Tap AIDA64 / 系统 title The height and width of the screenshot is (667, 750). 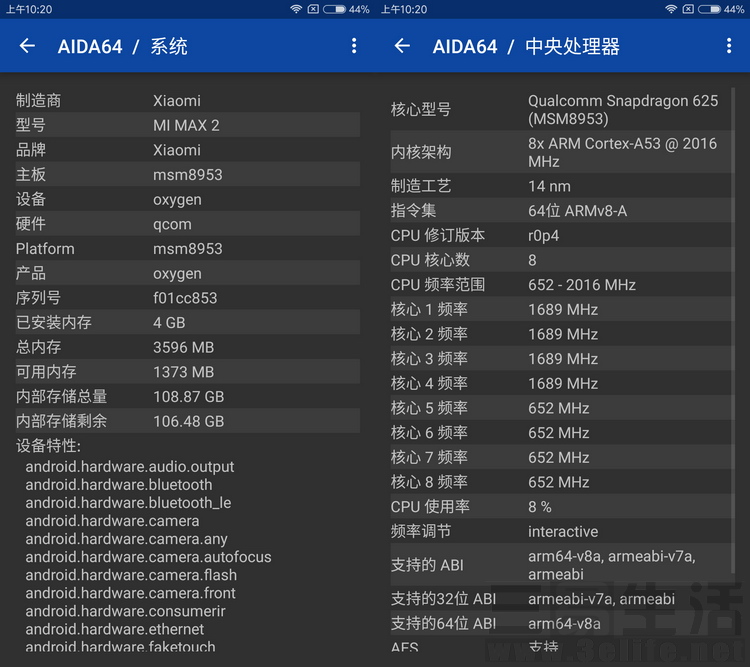pos(122,46)
